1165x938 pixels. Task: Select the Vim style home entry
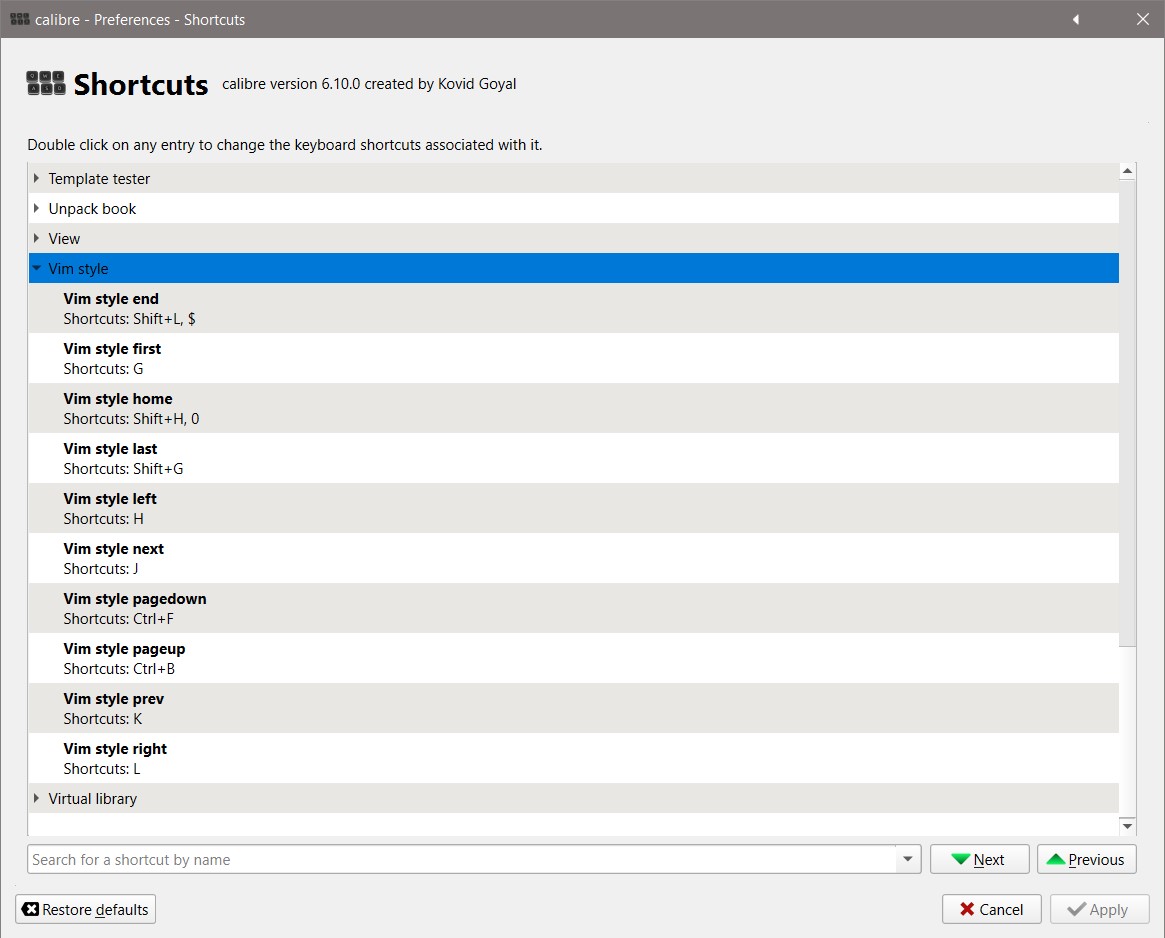pyautogui.click(x=118, y=408)
